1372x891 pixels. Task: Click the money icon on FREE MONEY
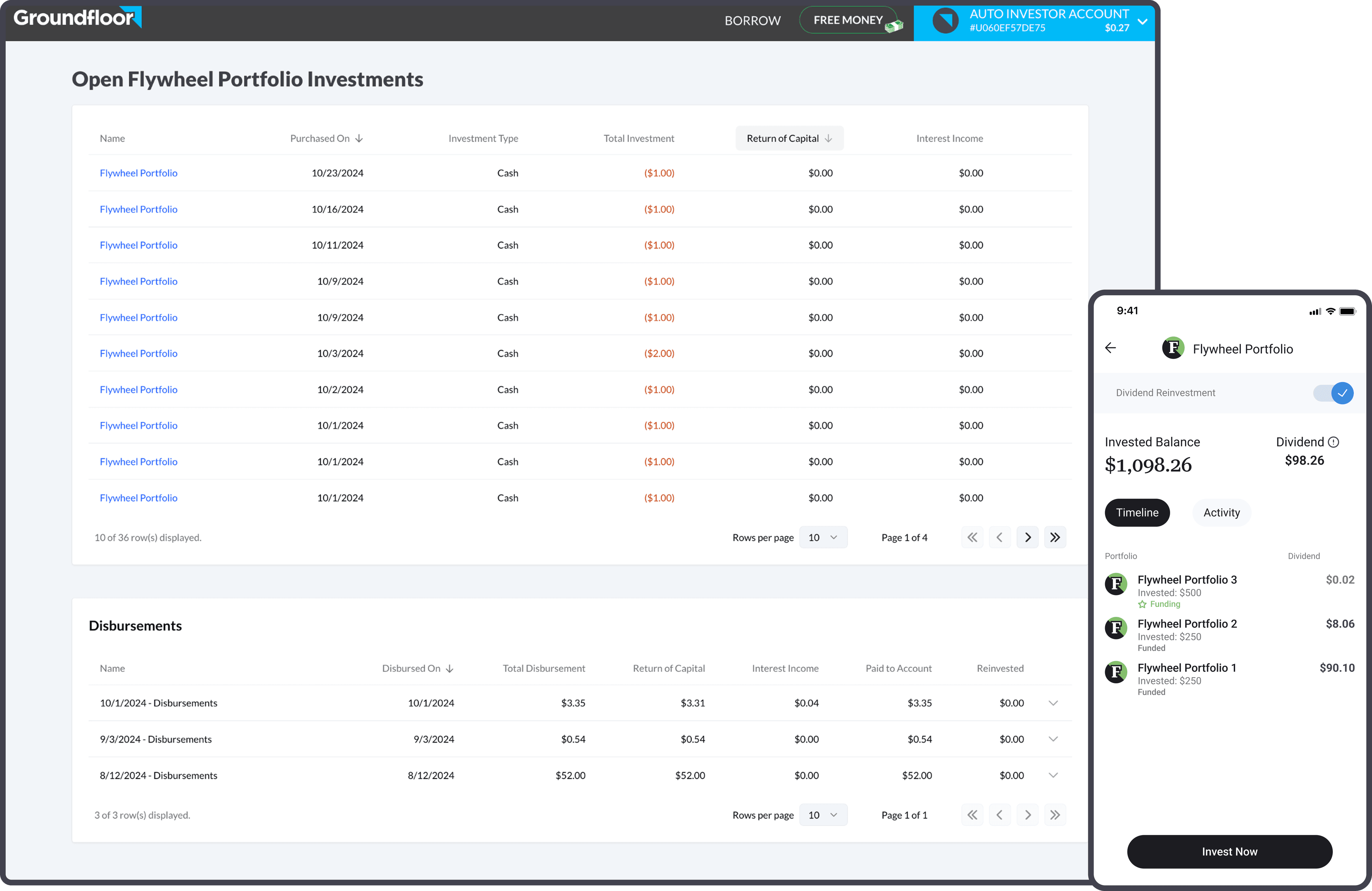tap(894, 25)
